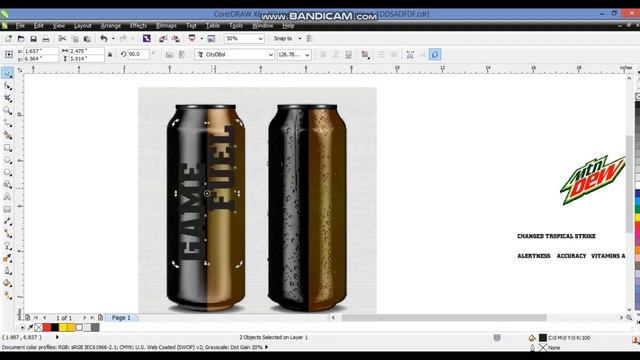Switch to the Page 1 tab

click(121, 318)
